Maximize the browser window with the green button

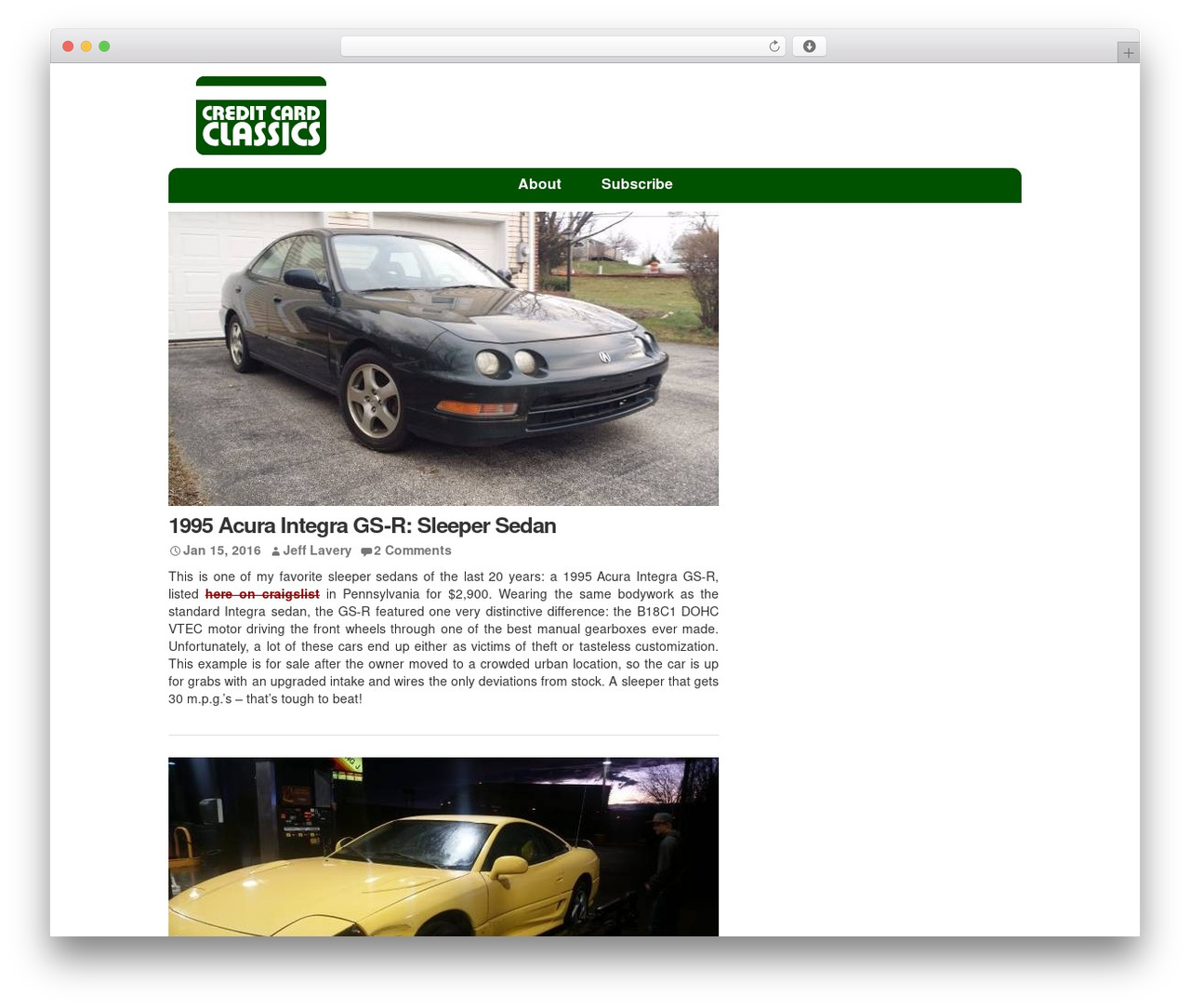tap(104, 46)
